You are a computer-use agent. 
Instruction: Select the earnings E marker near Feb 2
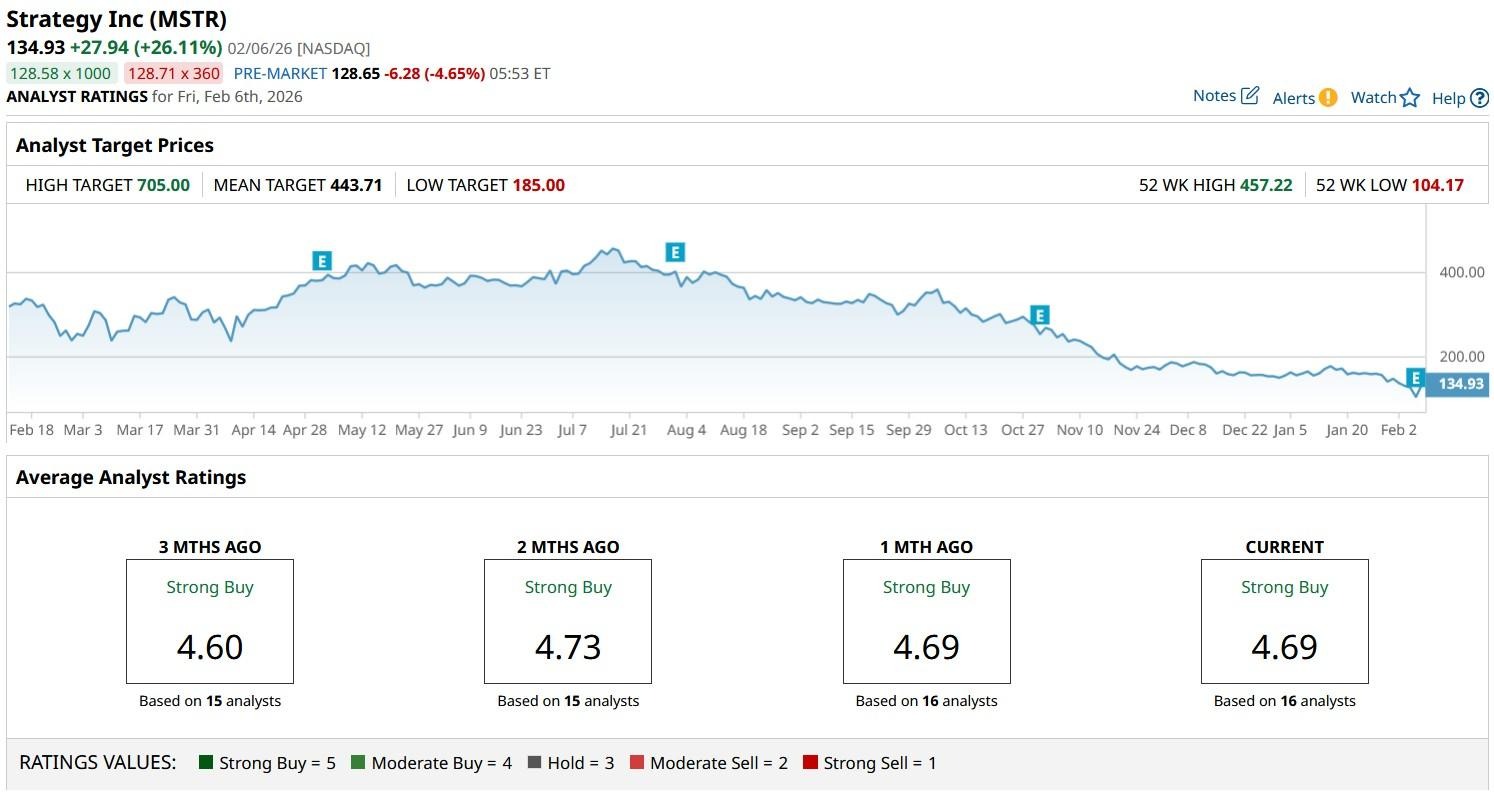[1415, 378]
